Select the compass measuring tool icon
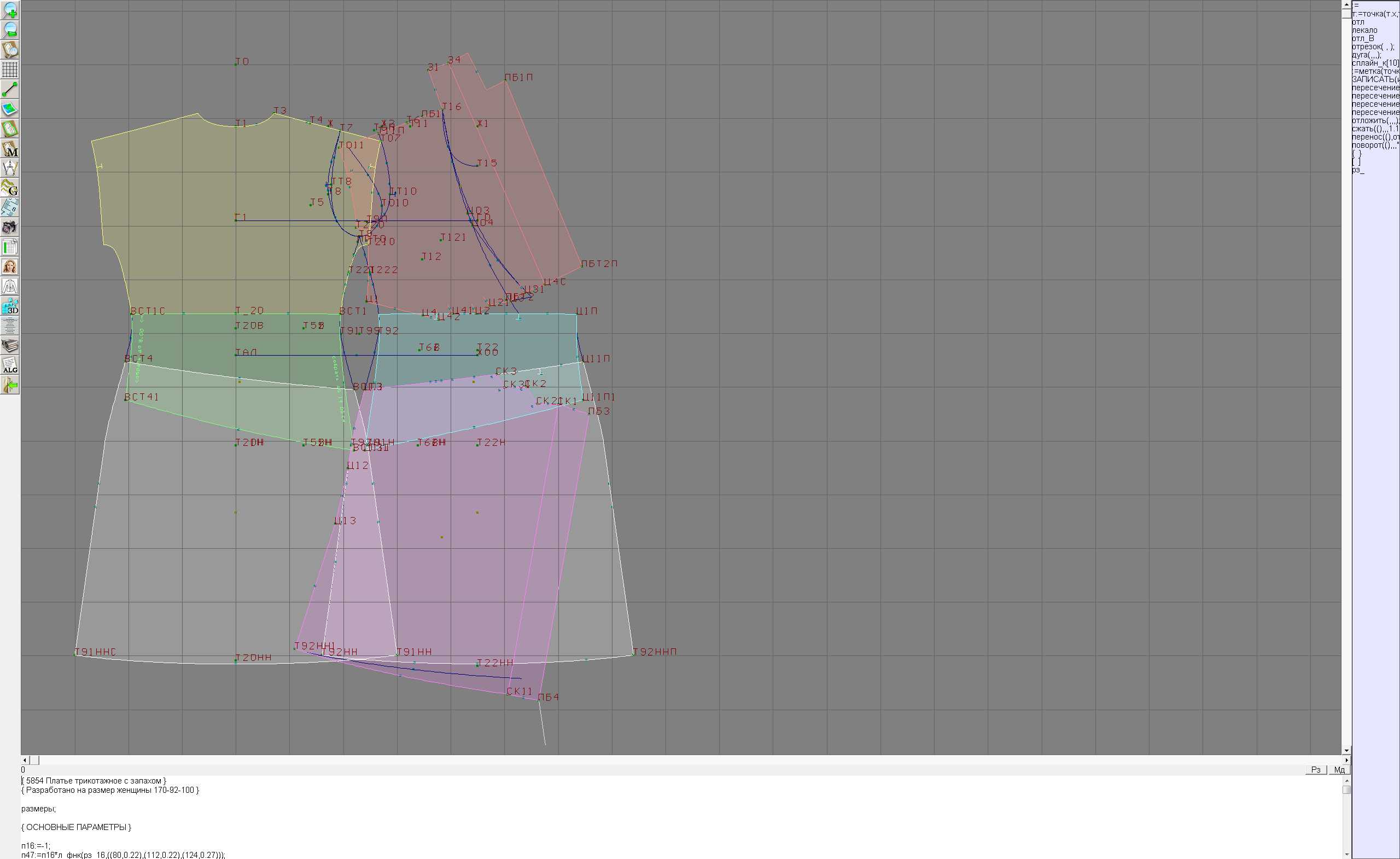 click(10, 169)
